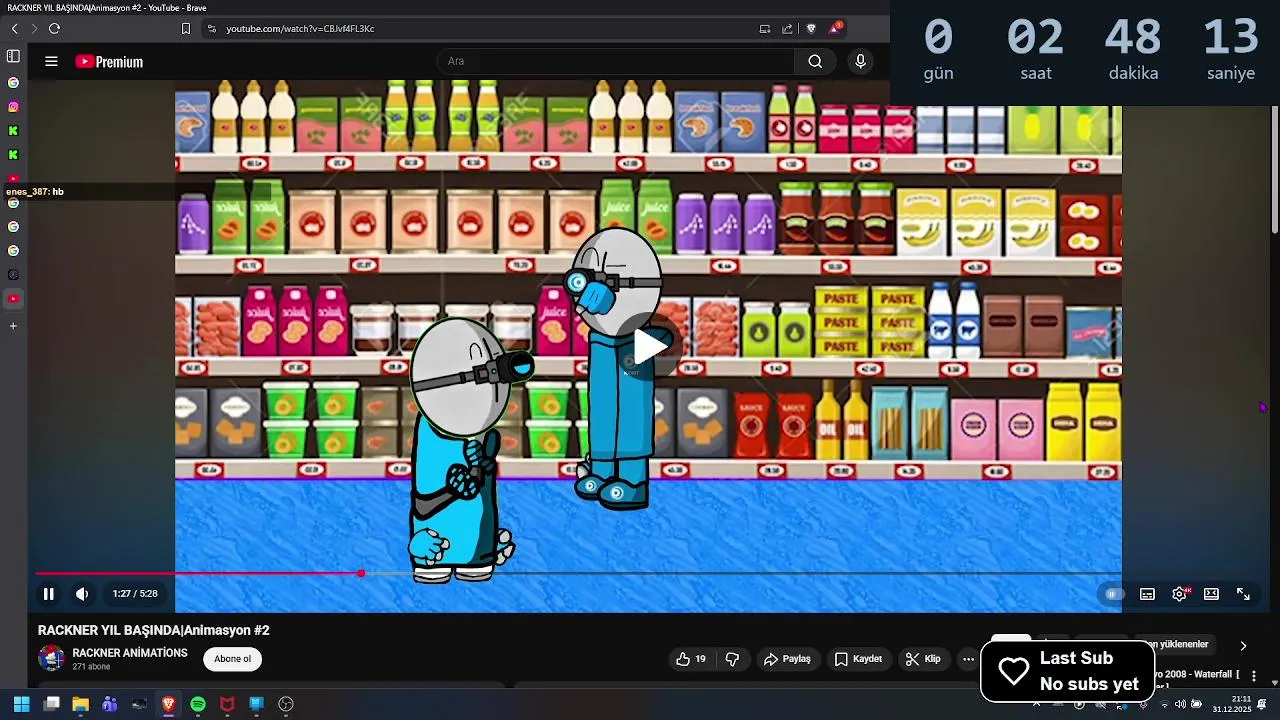
Task: Open McAfee red shield taskbar icon
Action: coord(227,704)
